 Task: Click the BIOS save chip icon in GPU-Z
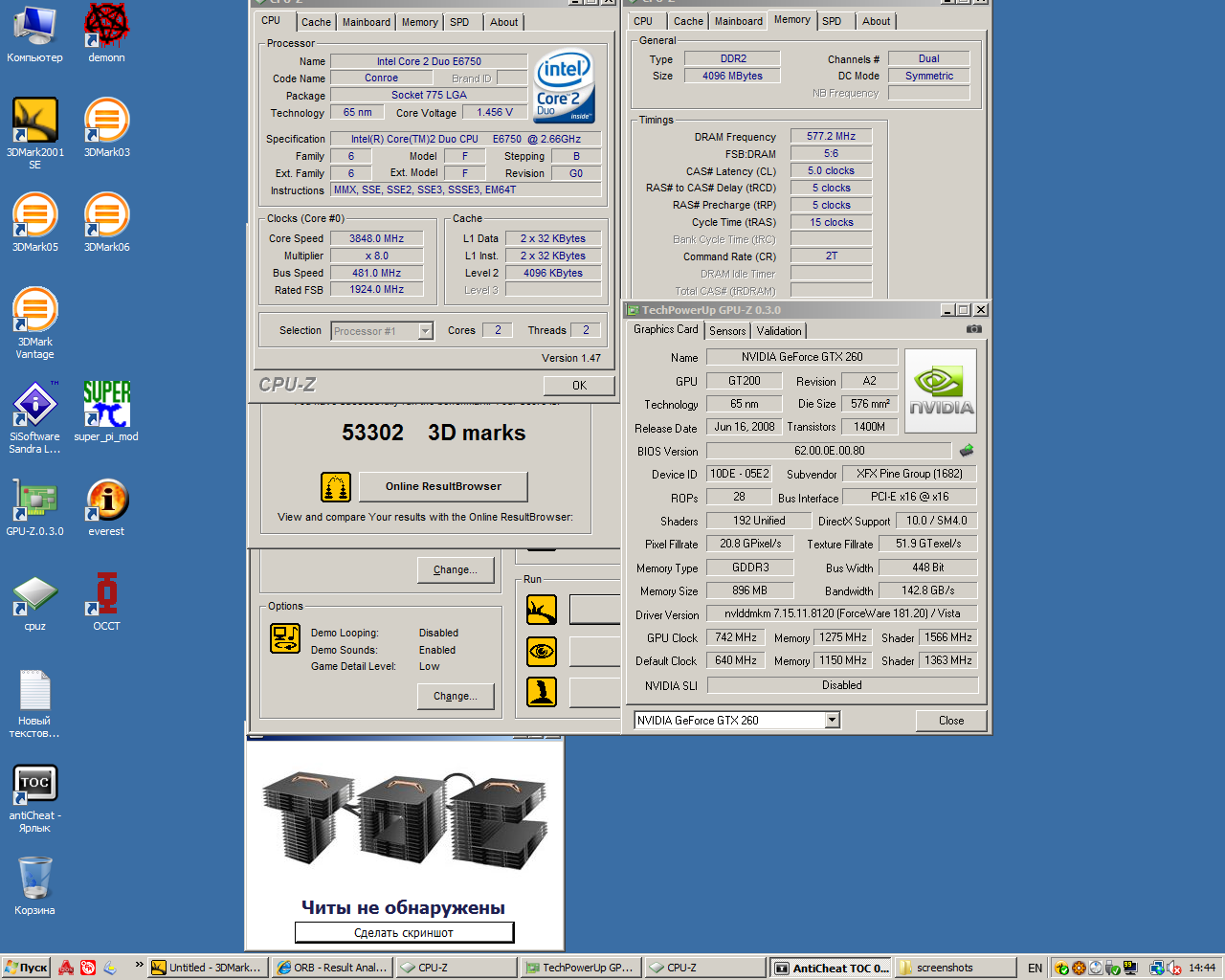(967, 450)
